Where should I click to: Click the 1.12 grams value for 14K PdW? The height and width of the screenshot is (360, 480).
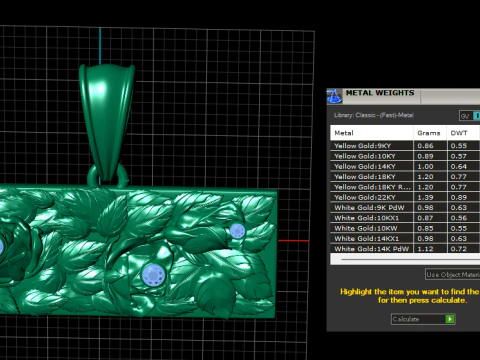[x=425, y=249]
